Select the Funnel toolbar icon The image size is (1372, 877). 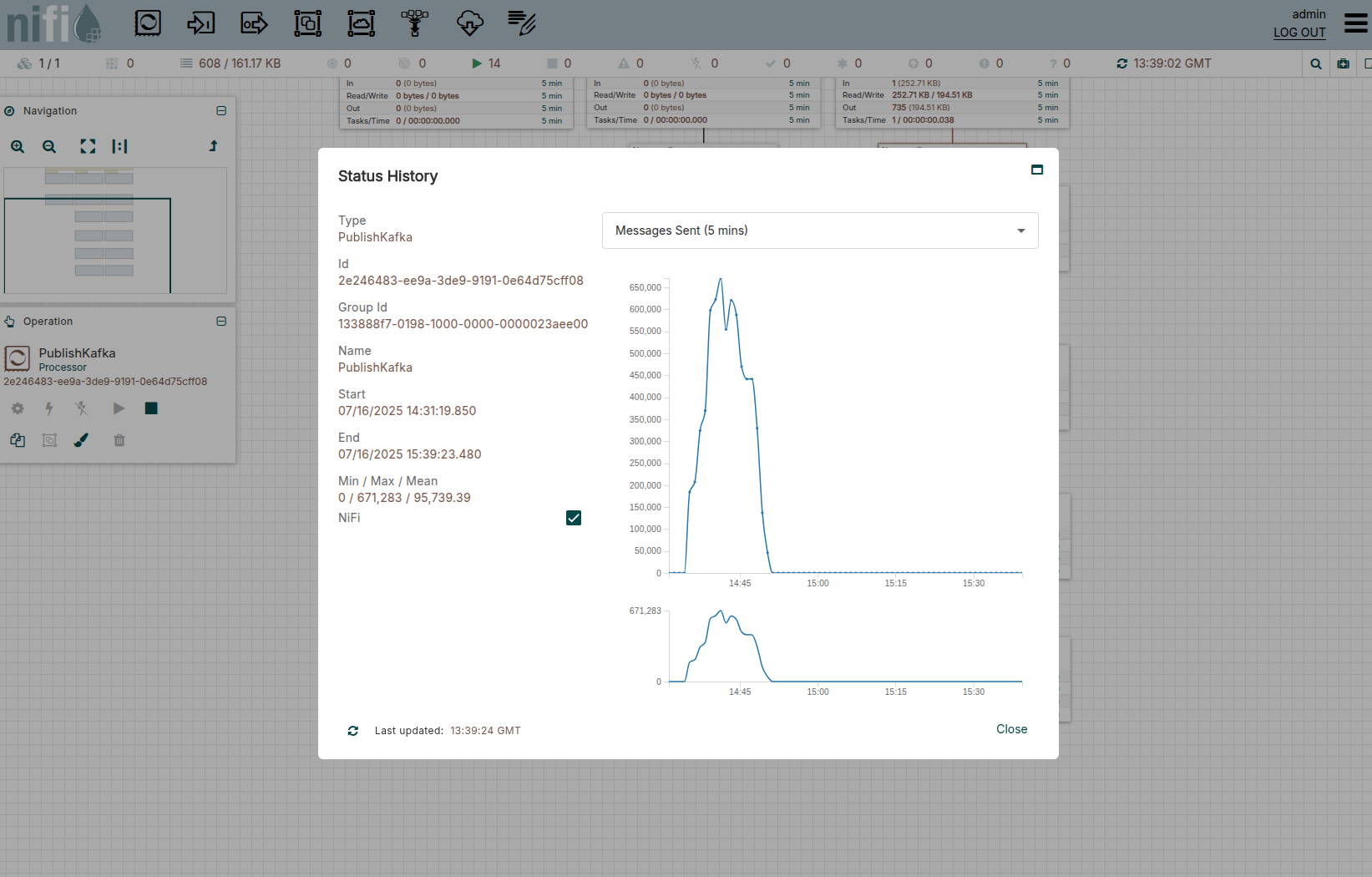[414, 23]
